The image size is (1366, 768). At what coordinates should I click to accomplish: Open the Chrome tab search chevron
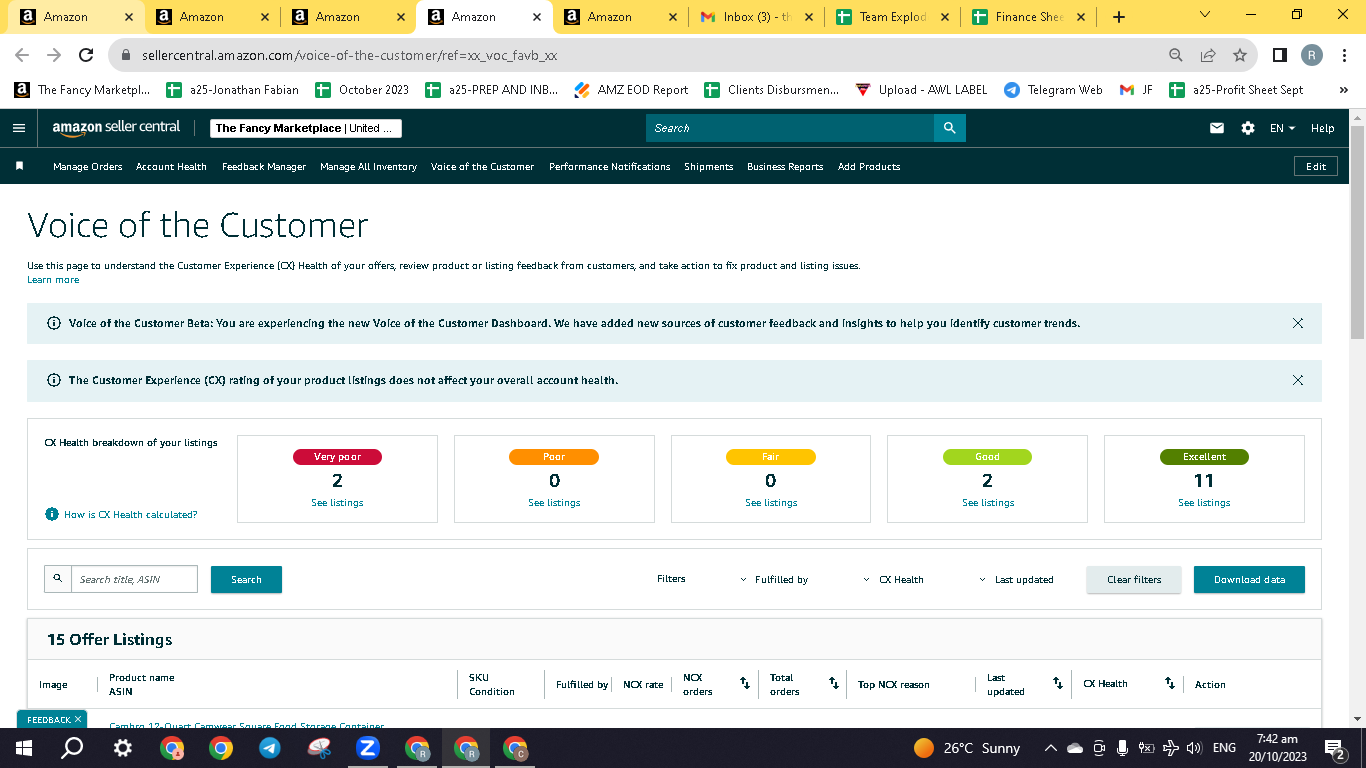click(1204, 15)
